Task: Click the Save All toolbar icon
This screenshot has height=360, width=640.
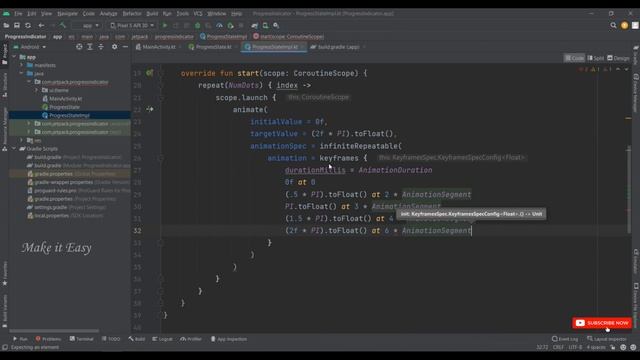Action: coord(17,25)
